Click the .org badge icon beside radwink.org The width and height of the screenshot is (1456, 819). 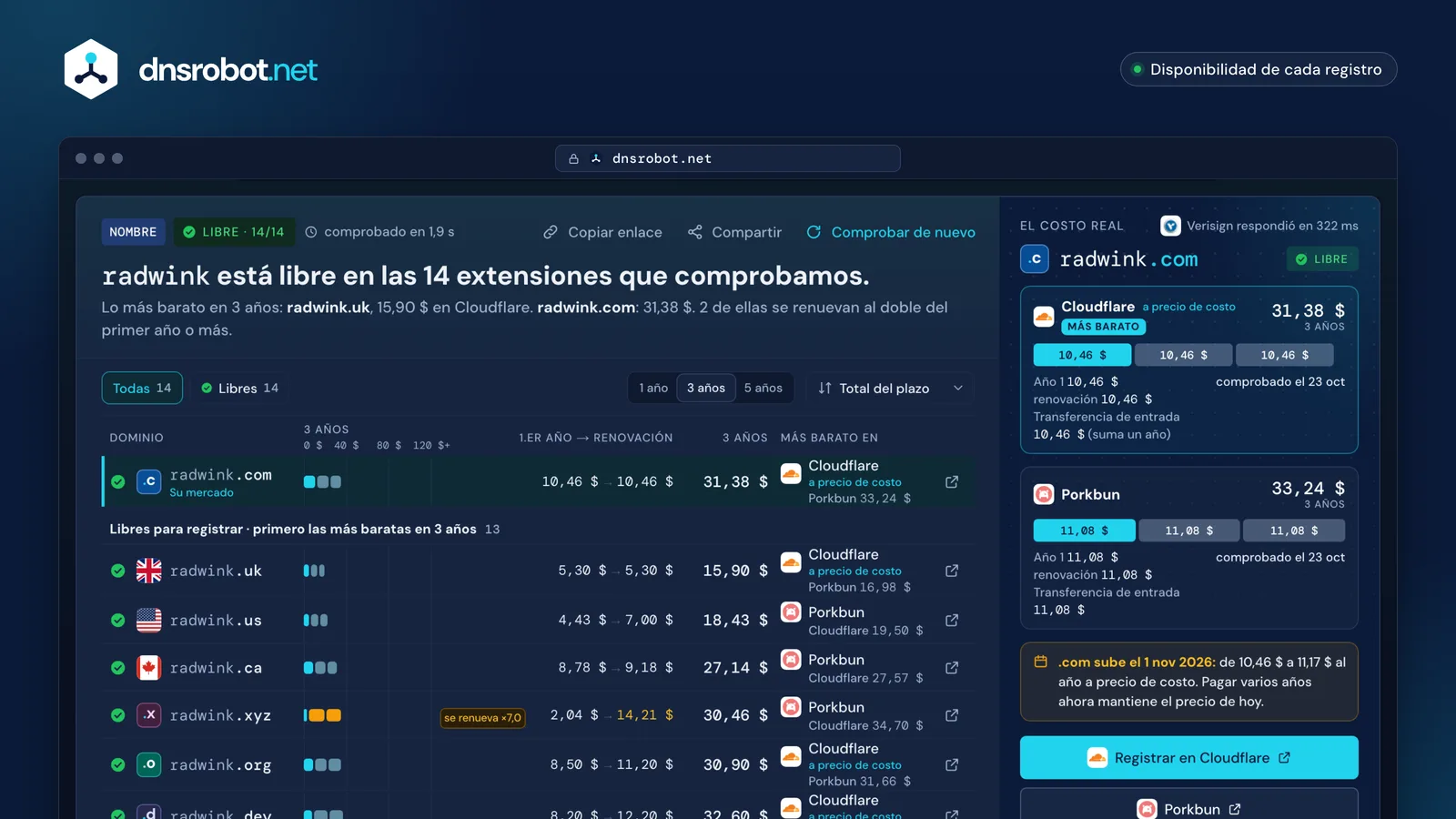click(x=149, y=764)
